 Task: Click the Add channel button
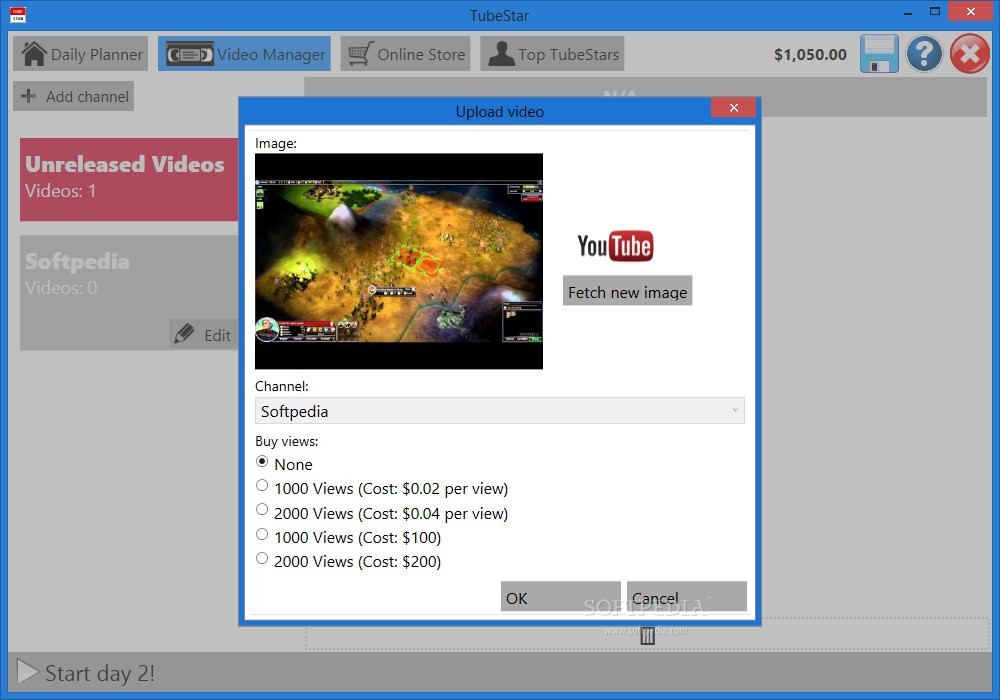[x=73, y=96]
